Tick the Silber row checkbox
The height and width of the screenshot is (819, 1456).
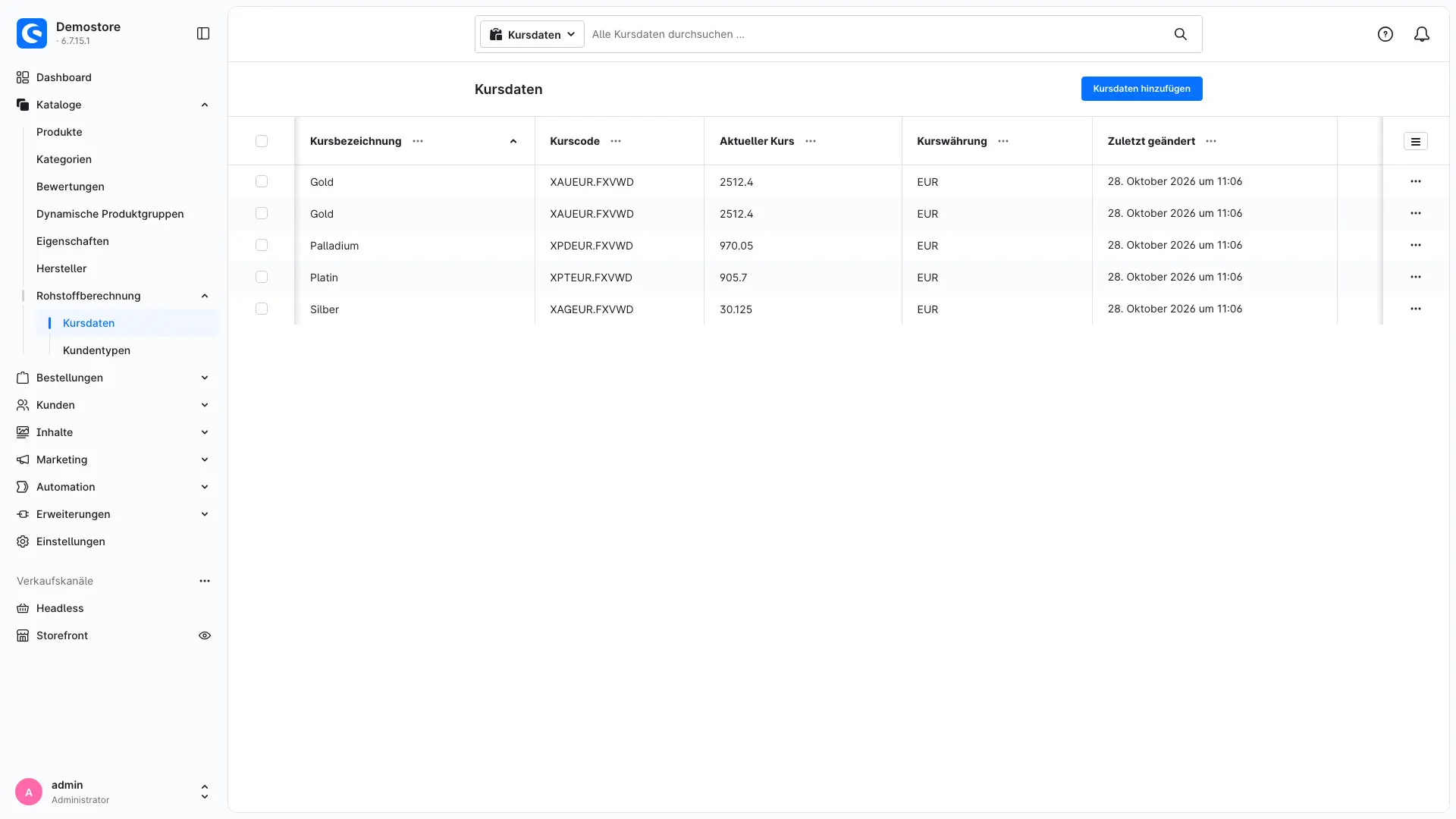[262, 309]
